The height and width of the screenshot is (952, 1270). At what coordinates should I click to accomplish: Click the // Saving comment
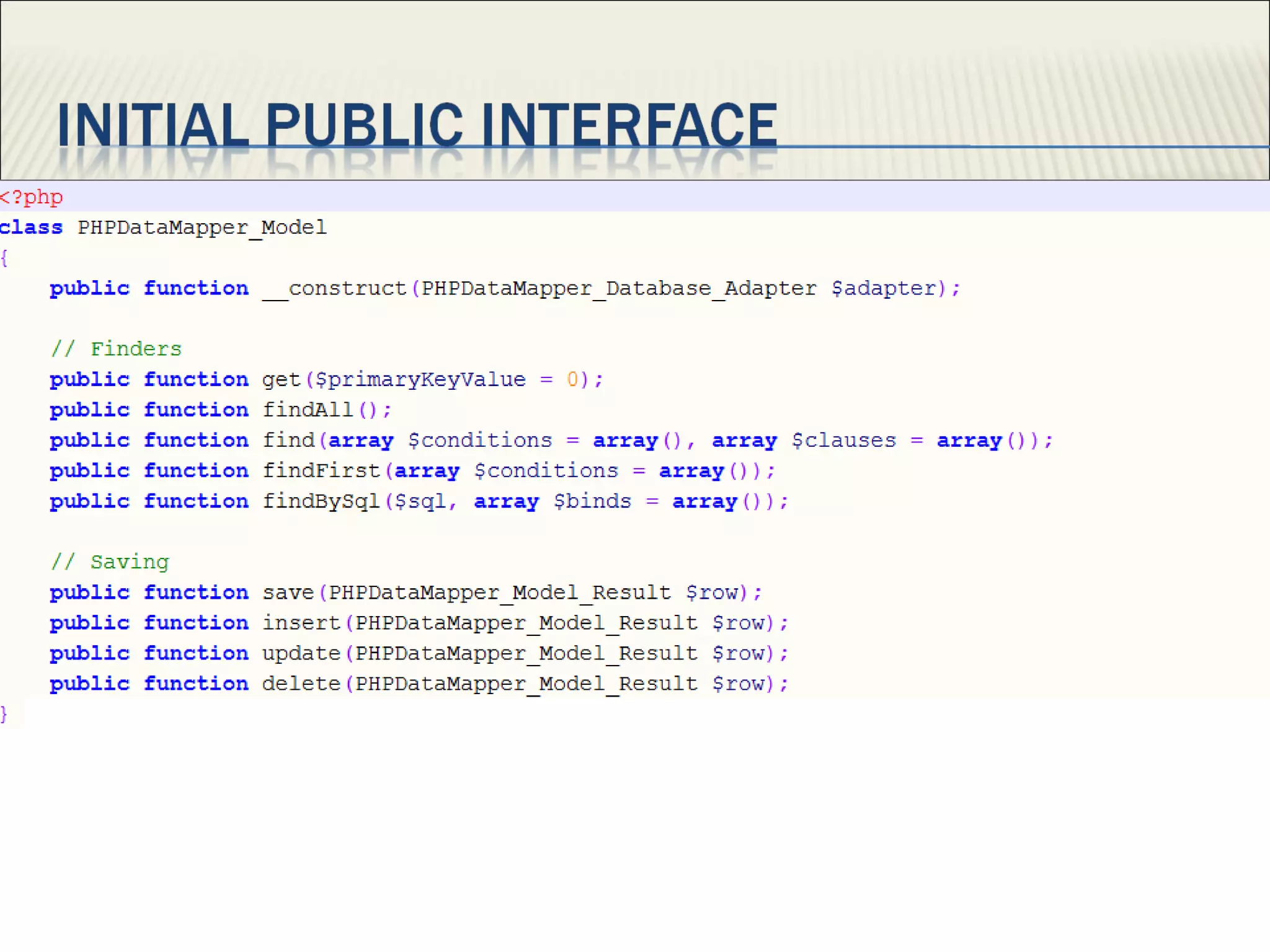pos(110,562)
